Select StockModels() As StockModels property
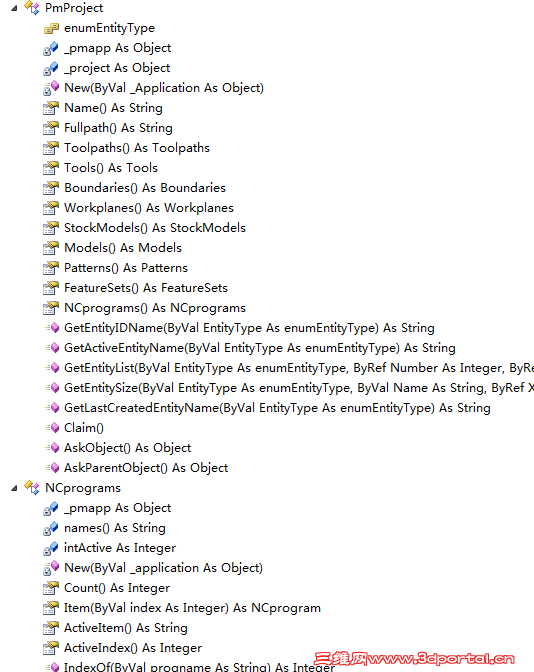The width and height of the screenshot is (534, 672). tap(155, 228)
